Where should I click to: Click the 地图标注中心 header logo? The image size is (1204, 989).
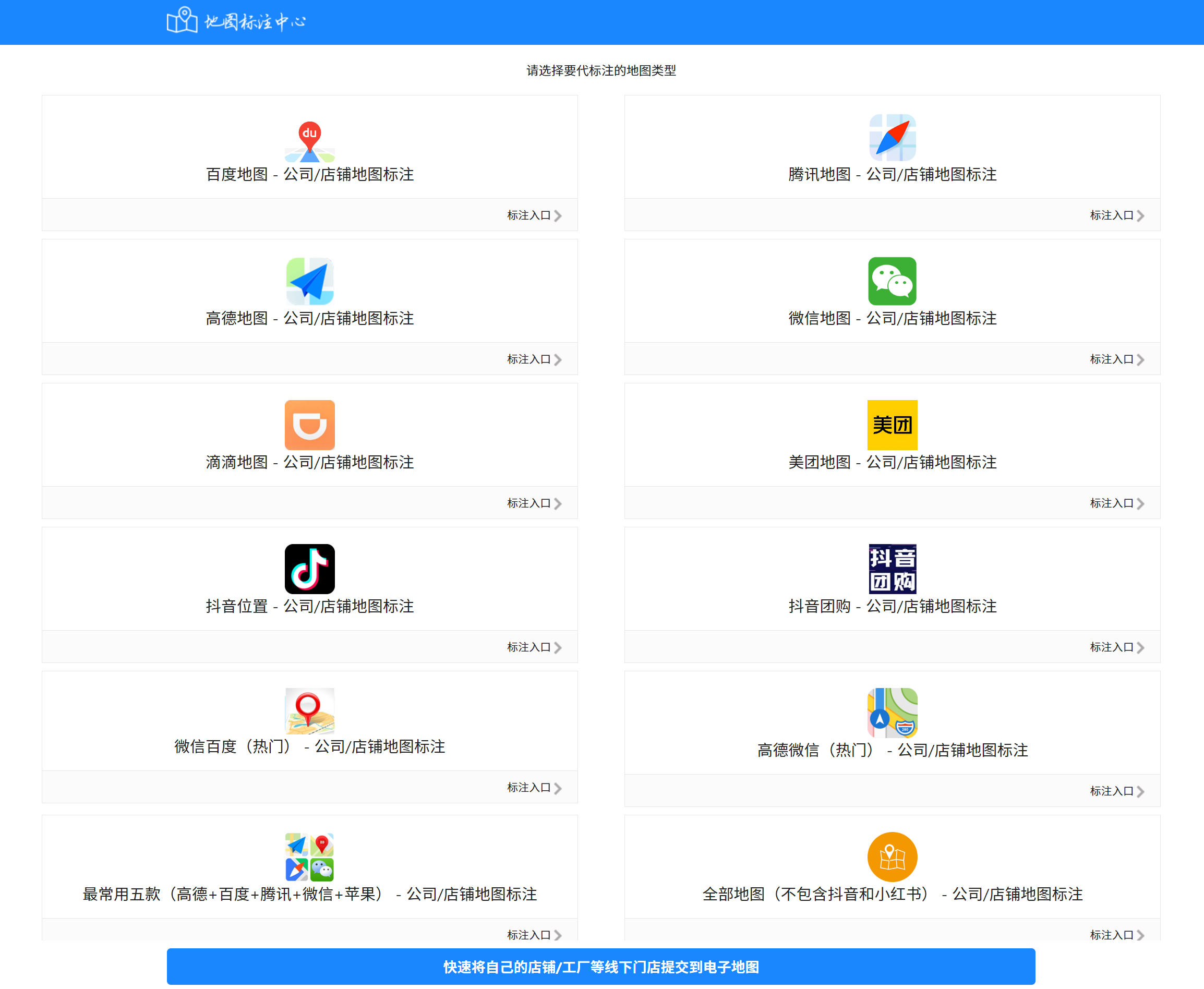(x=236, y=21)
